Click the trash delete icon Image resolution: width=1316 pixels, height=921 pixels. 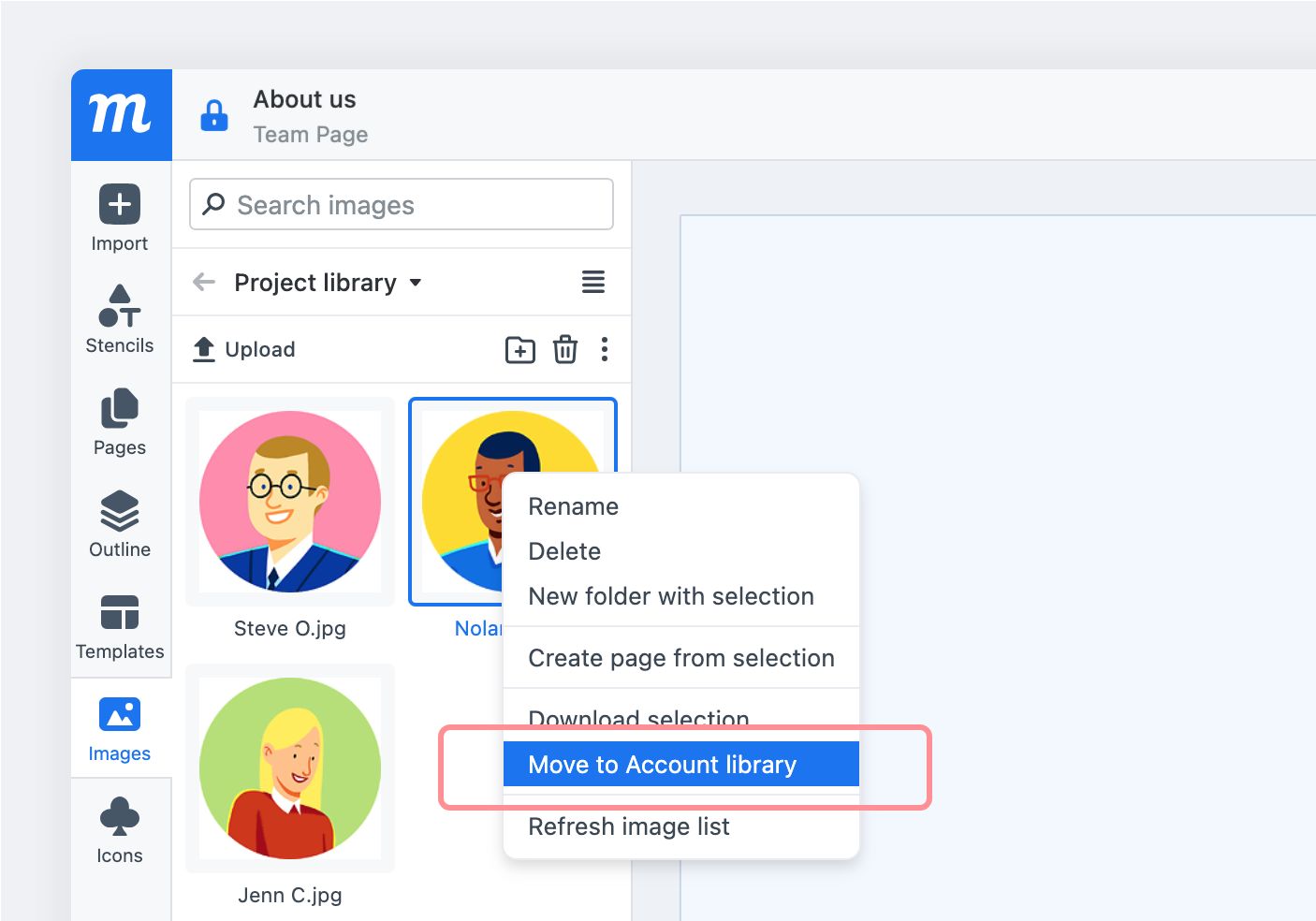(x=565, y=349)
